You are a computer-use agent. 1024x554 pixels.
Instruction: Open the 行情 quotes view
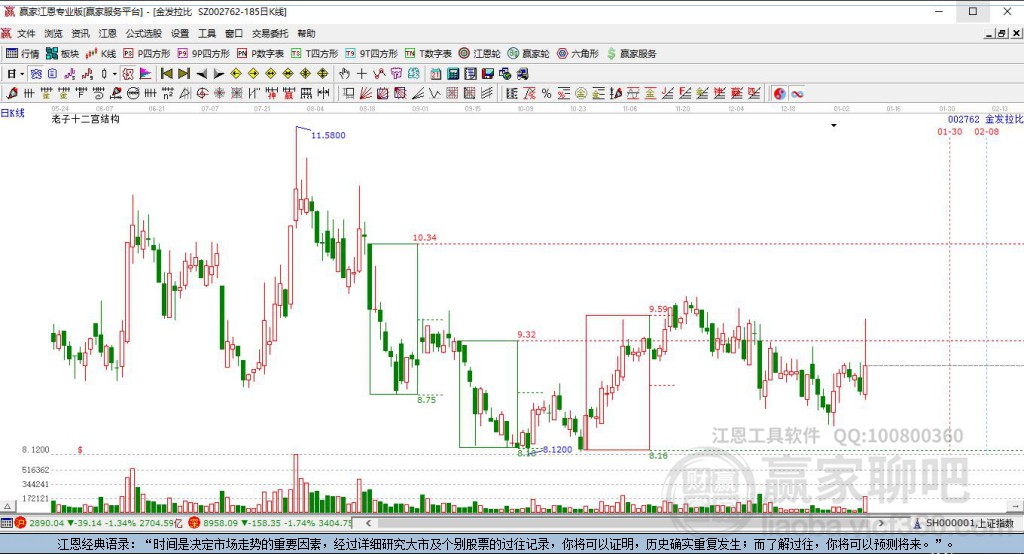tap(22, 54)
